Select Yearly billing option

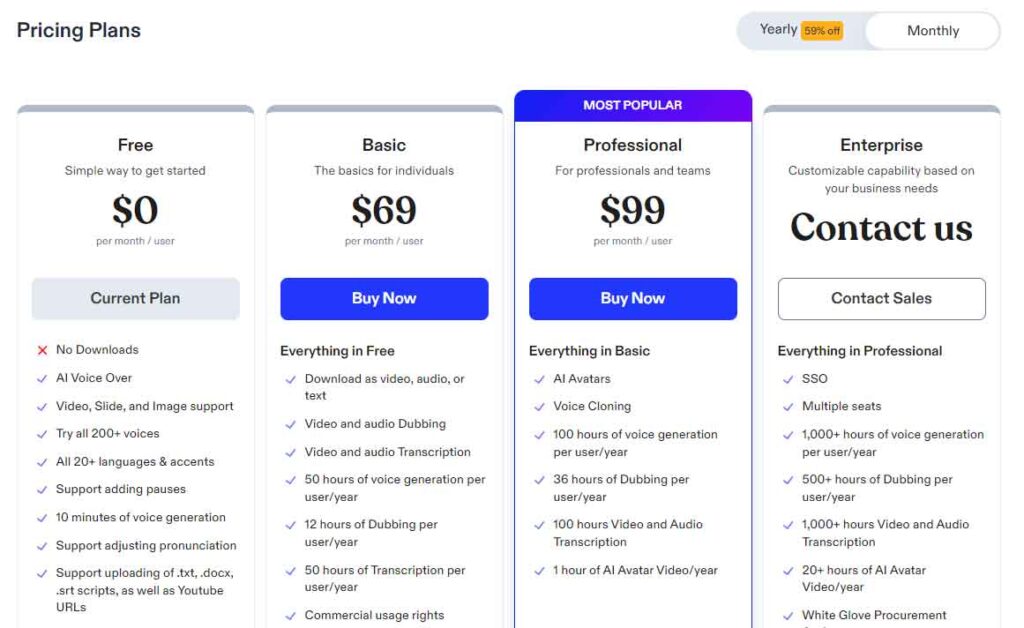point(777,30)
